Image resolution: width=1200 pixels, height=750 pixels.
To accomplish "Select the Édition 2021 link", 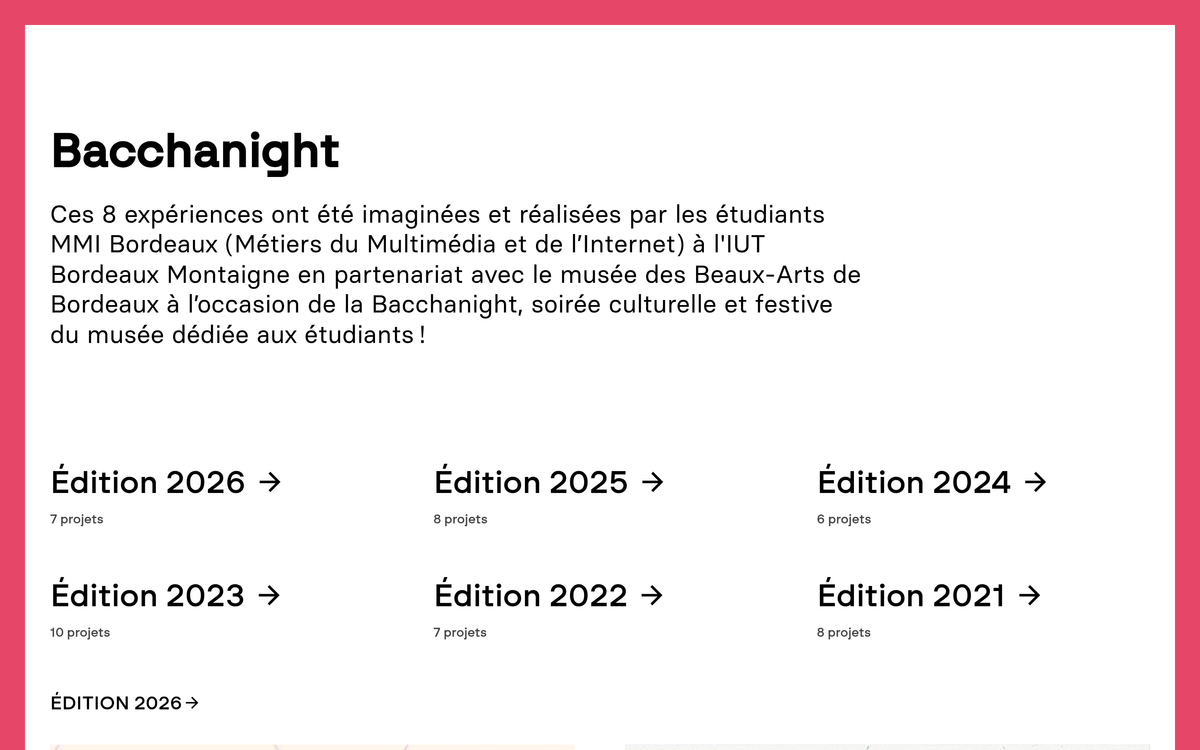I will click(x=911, y=596).
